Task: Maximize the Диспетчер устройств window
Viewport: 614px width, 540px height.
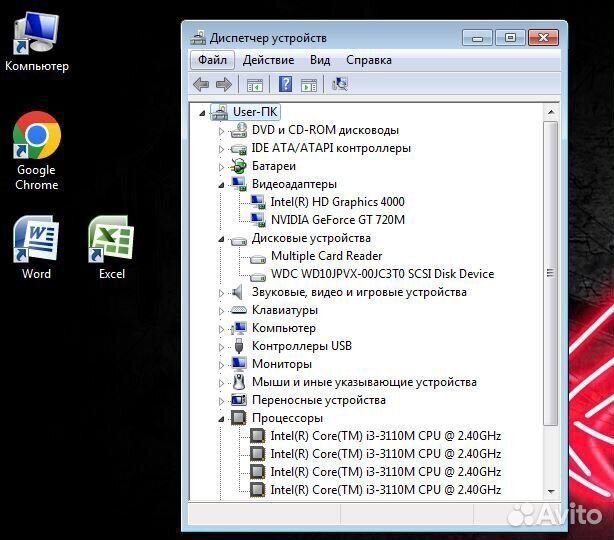Action: click(510, 38)
